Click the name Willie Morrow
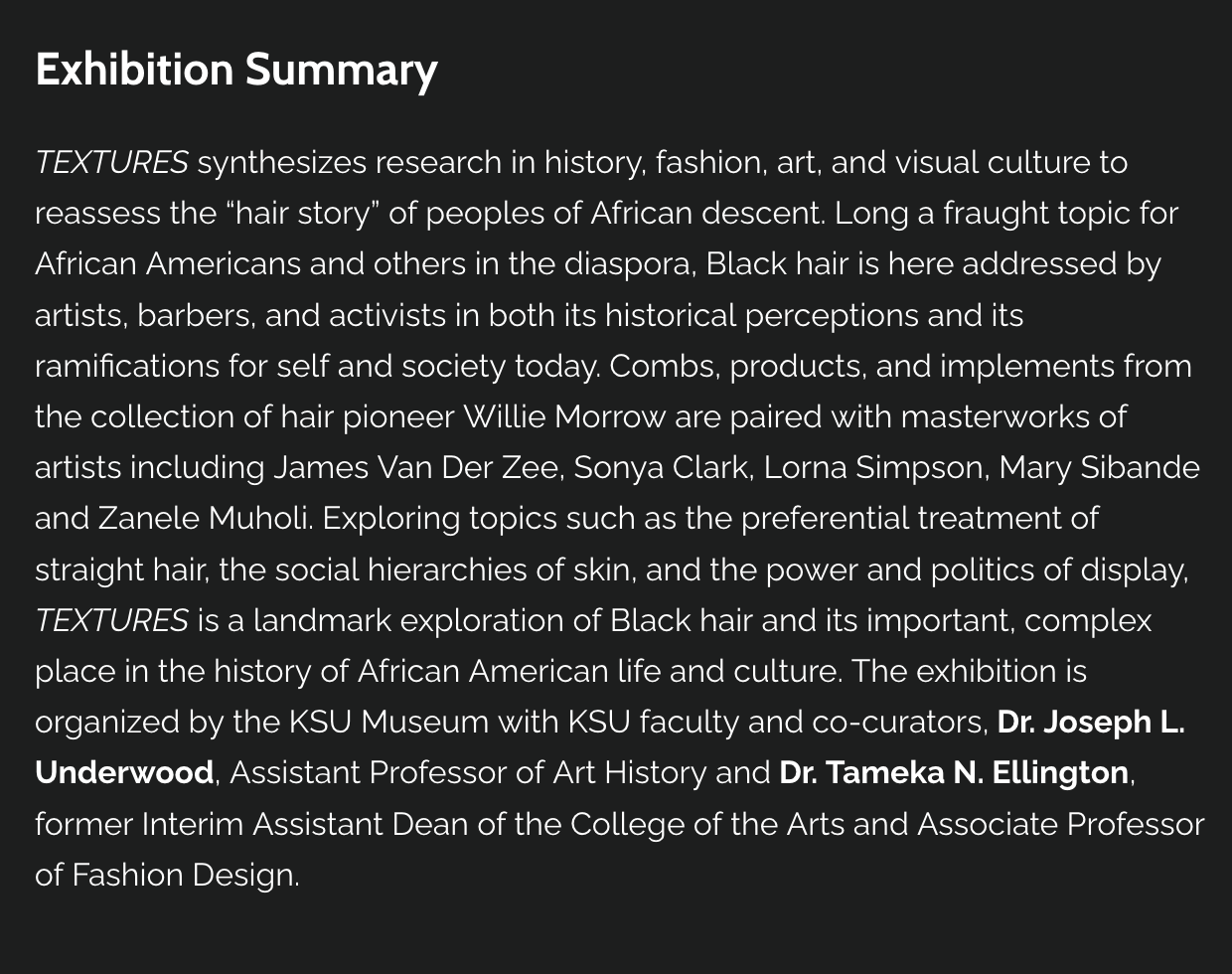Image resolution: width=1232 pixels, height=974 pixels. tap(564, 416)
